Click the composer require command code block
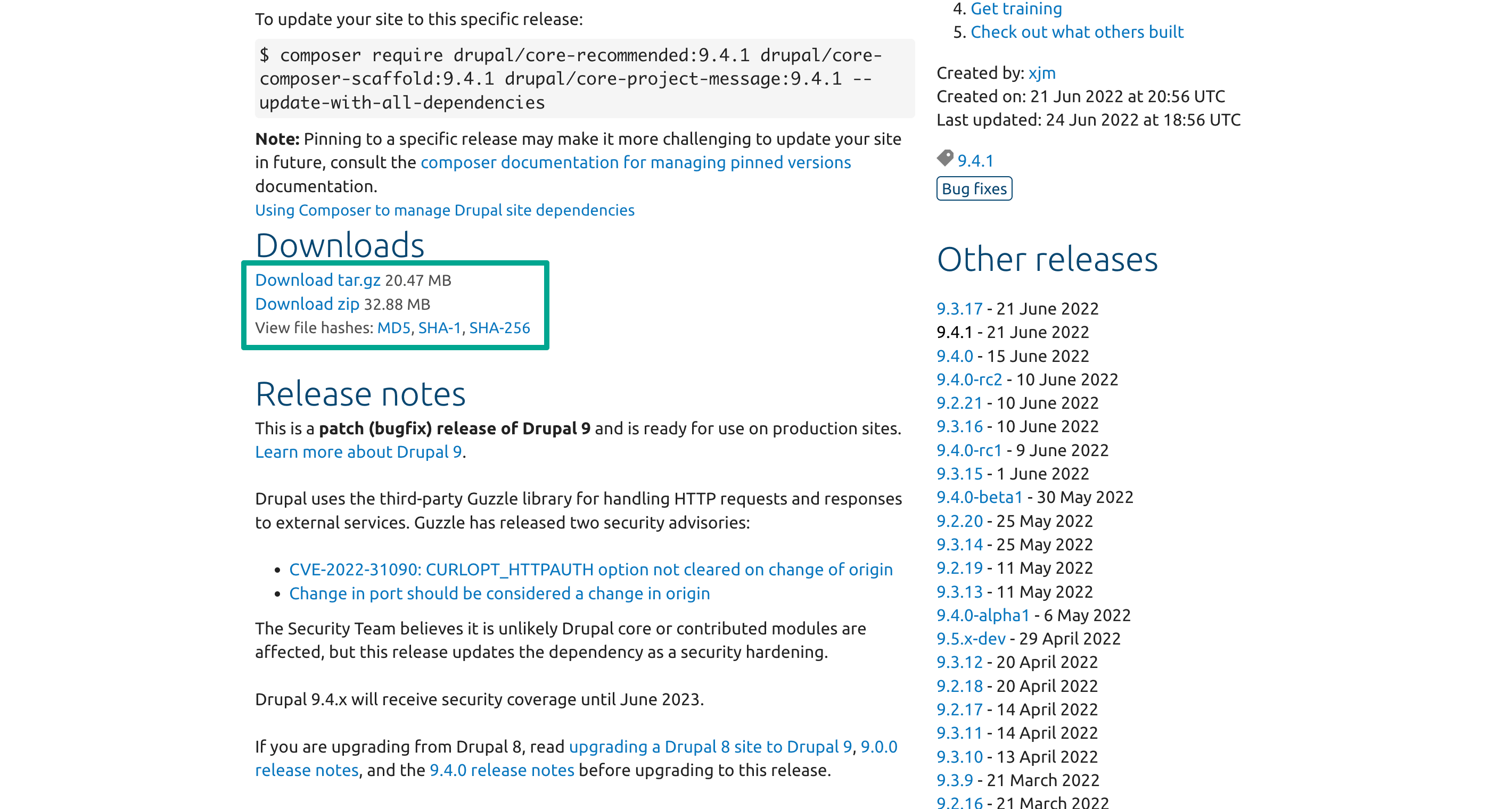 pos(585,79)
